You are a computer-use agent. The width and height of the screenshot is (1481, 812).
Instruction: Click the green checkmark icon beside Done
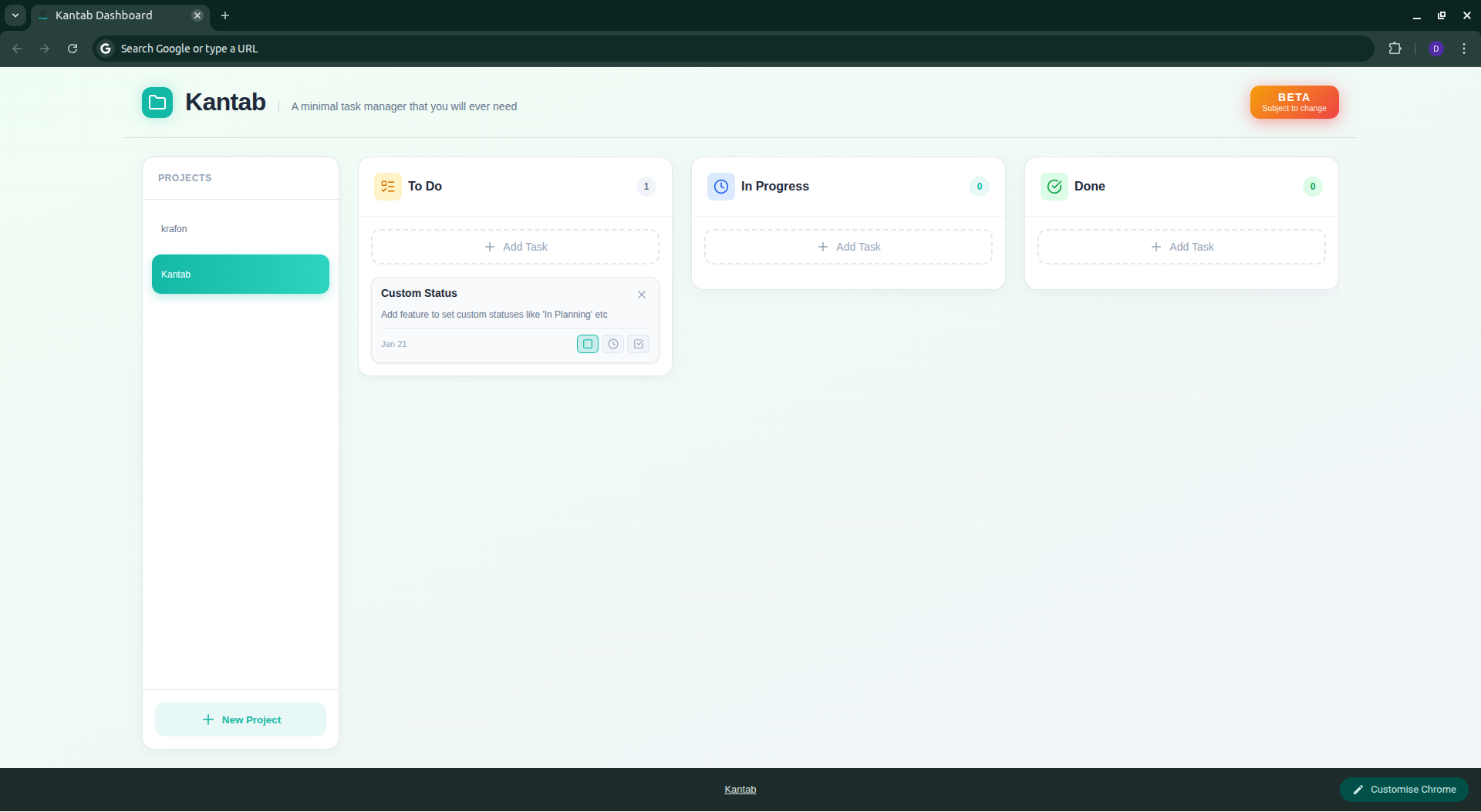point(1054,186)
